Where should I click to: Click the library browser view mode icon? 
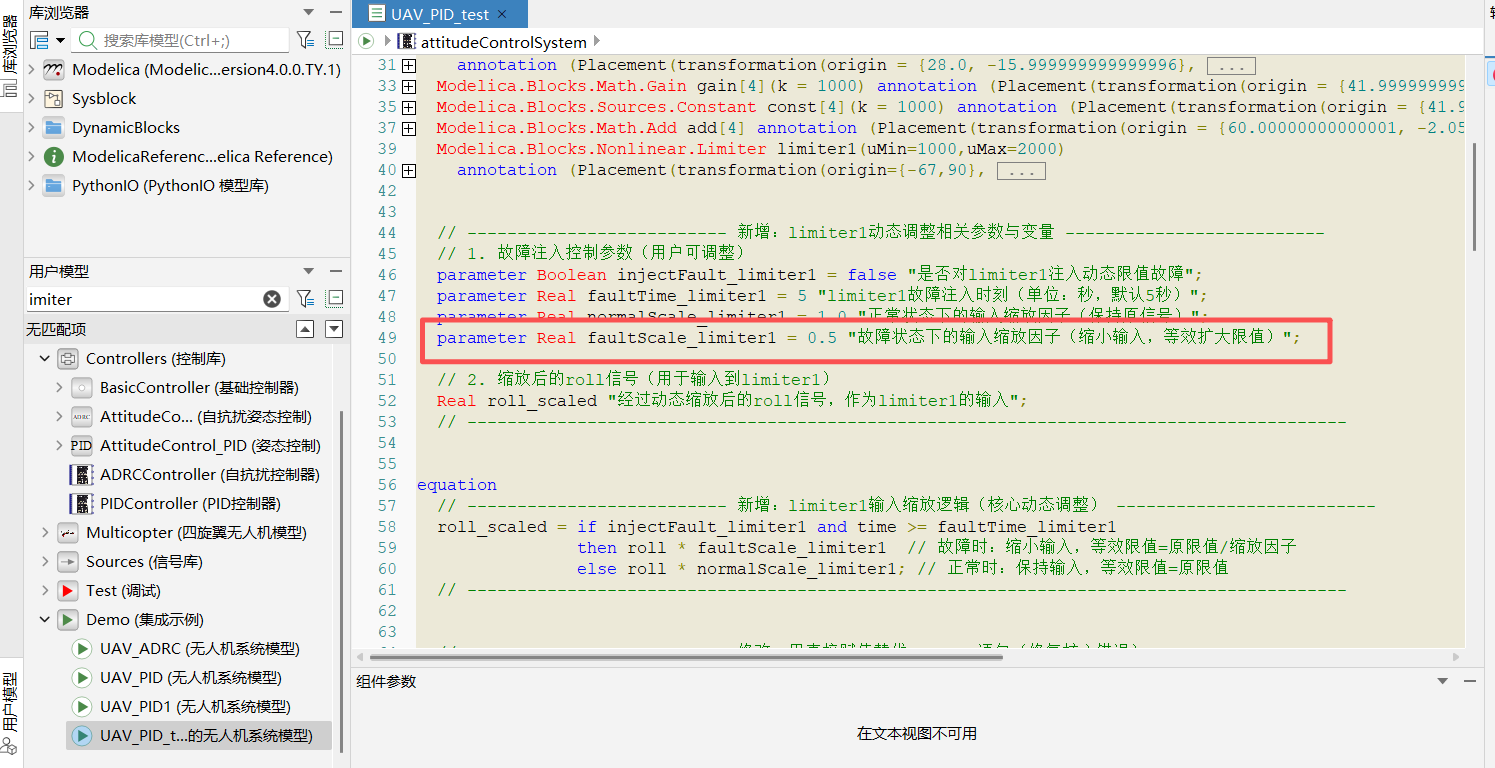[x=39, y=40]
